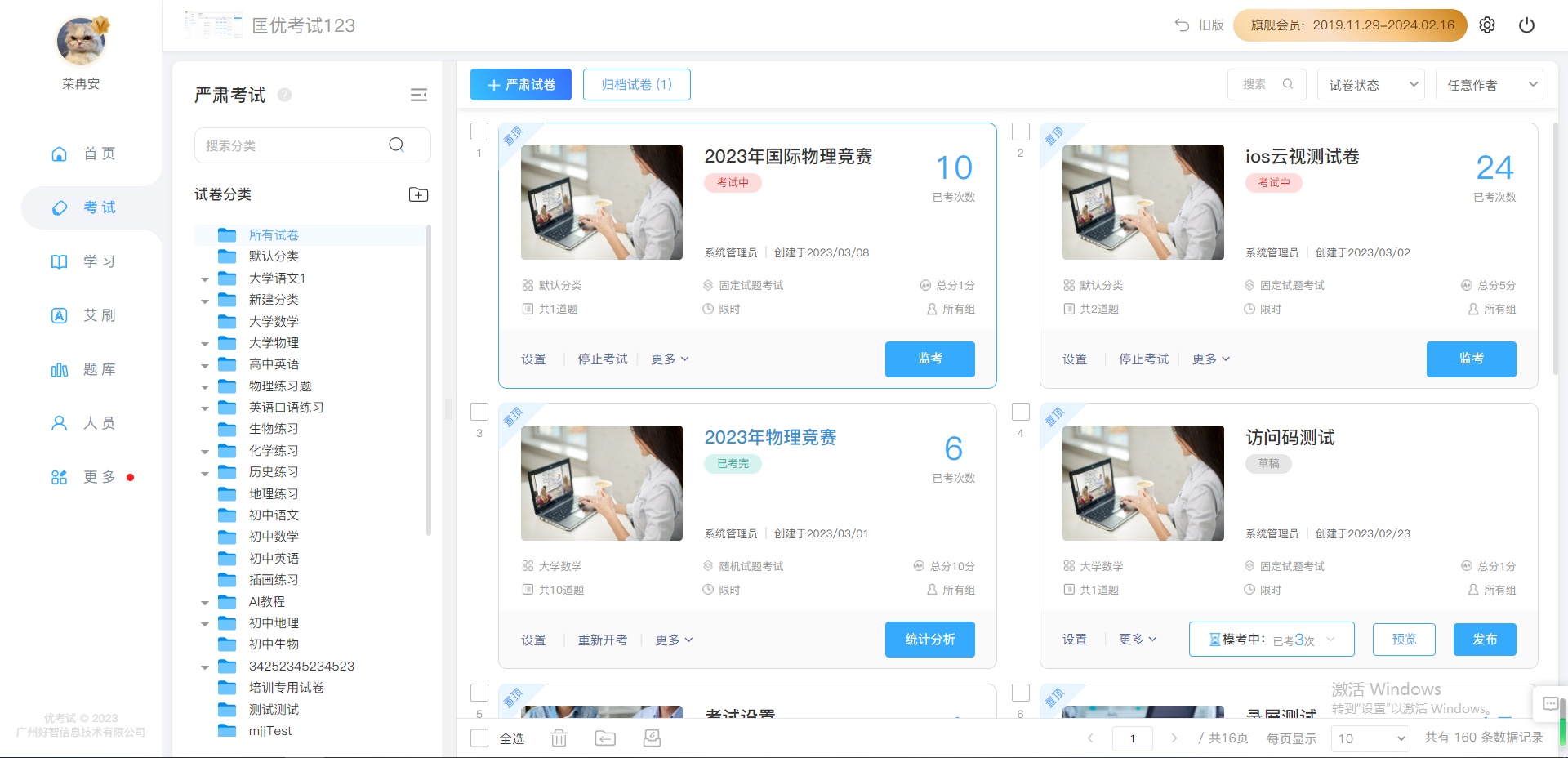Screen dimensions: 1568x758
Task: Click 重新开考 on 2023年物理竞赛 card
Action: tap(603, 640)
